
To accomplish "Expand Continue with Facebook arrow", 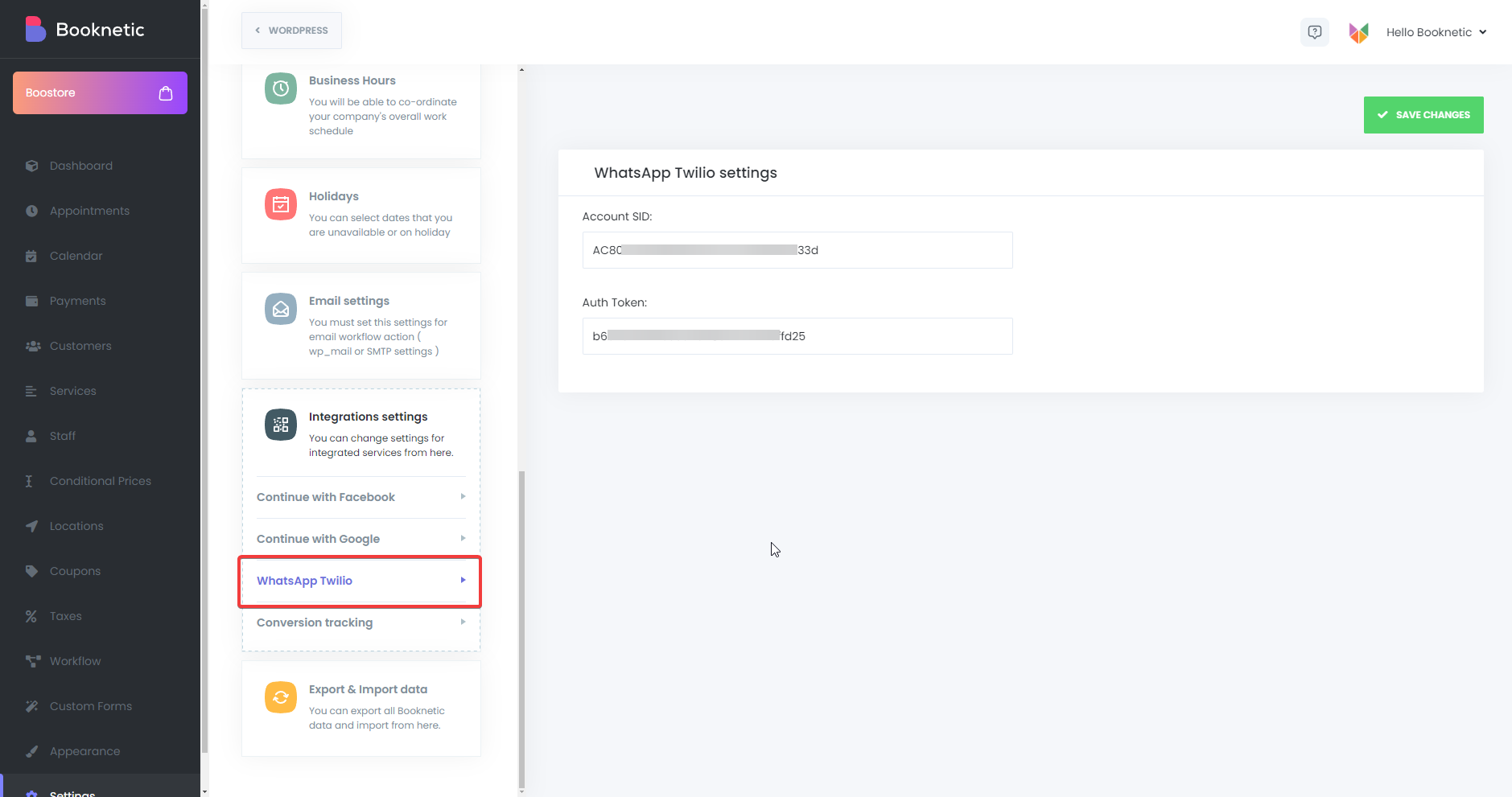I will coord(463,497).
